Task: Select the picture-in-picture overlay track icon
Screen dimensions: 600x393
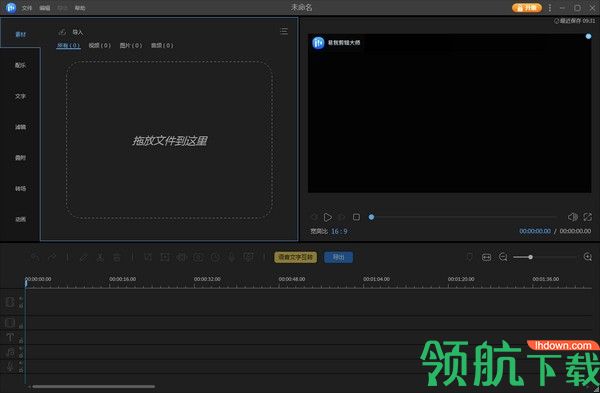Action: pyautogui.click(x=10, y=323)
